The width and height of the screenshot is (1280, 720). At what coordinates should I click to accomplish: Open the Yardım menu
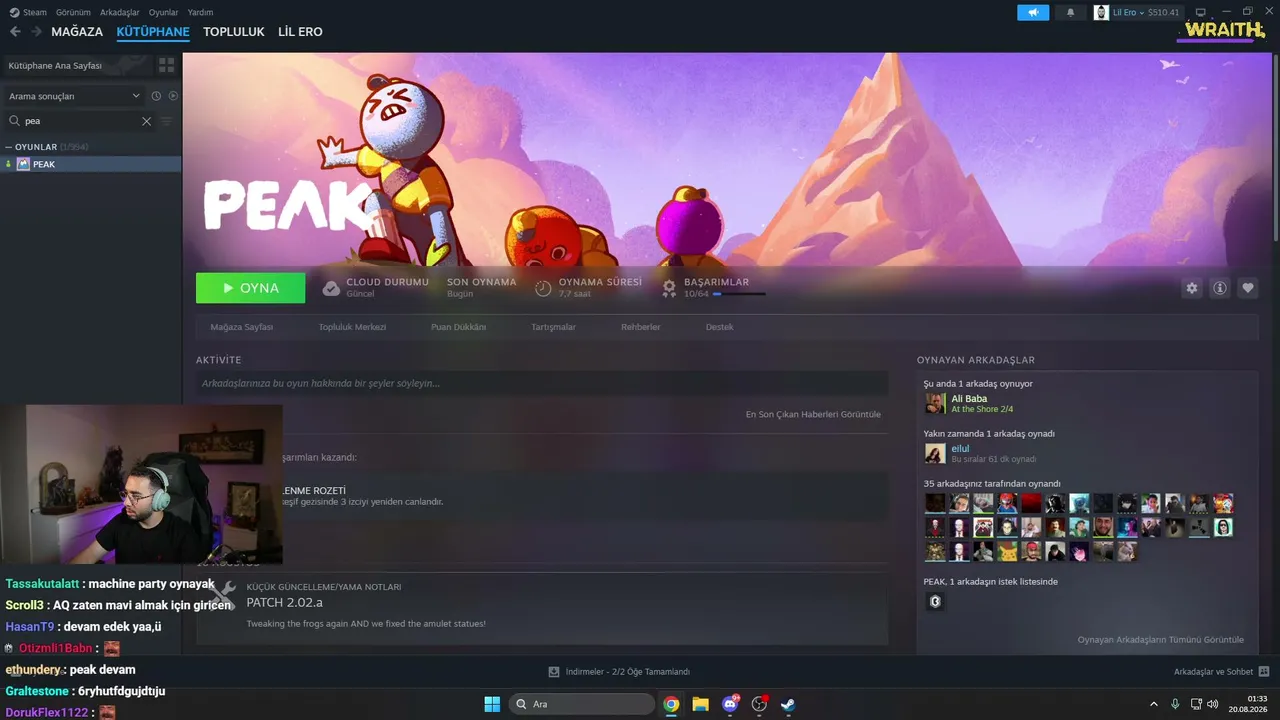tap(201, 12)
